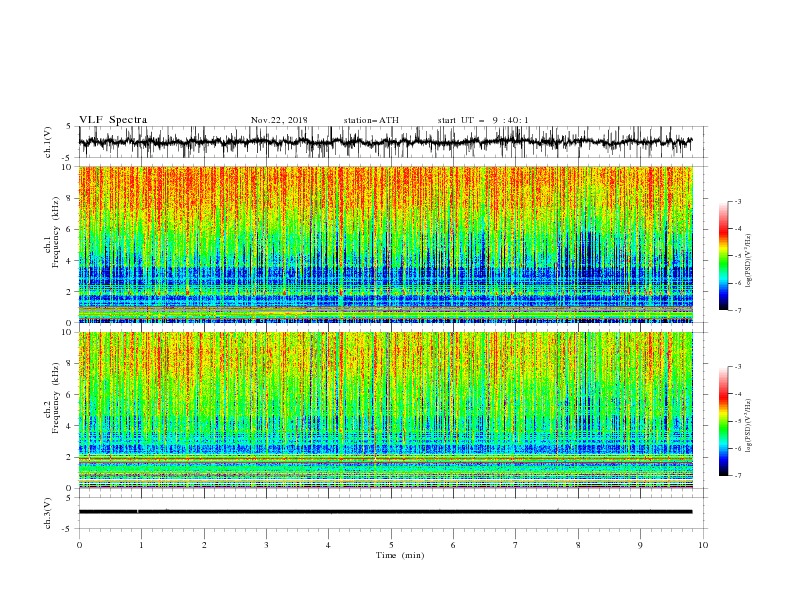The height and width of the screenshot is (612, 792).
Task: Click inside the ch.1 spectrogram panel
Action: point(385,244)
